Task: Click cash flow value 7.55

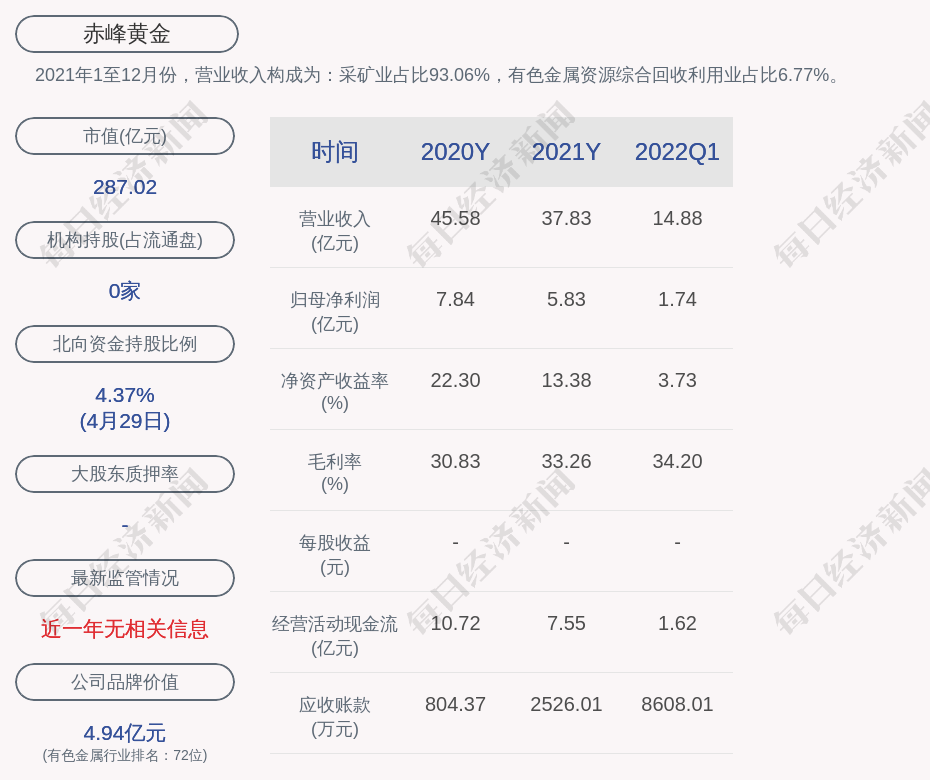Action: (566, 623)
